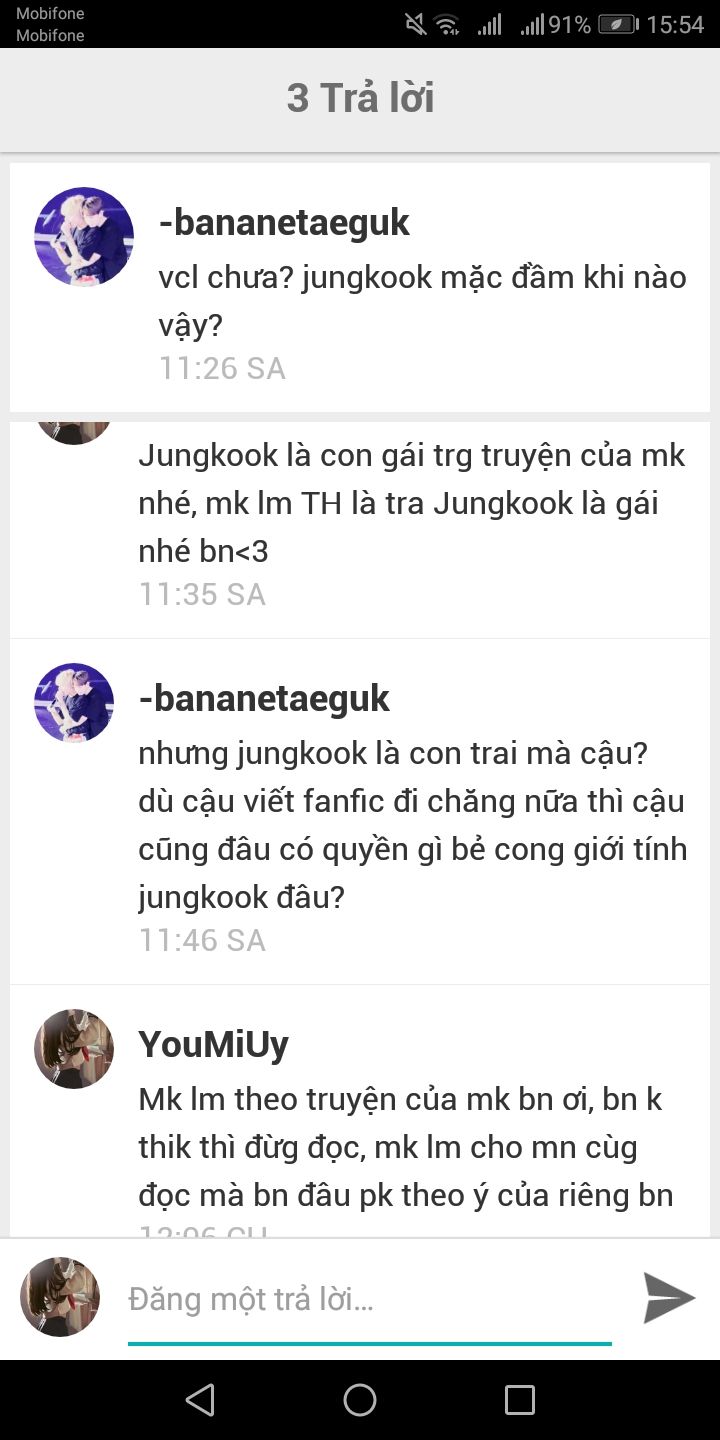
Task: Tap YouMiUy's reply beginning "Mk lm theo truyện"
Action: (x=406, y=1147)
